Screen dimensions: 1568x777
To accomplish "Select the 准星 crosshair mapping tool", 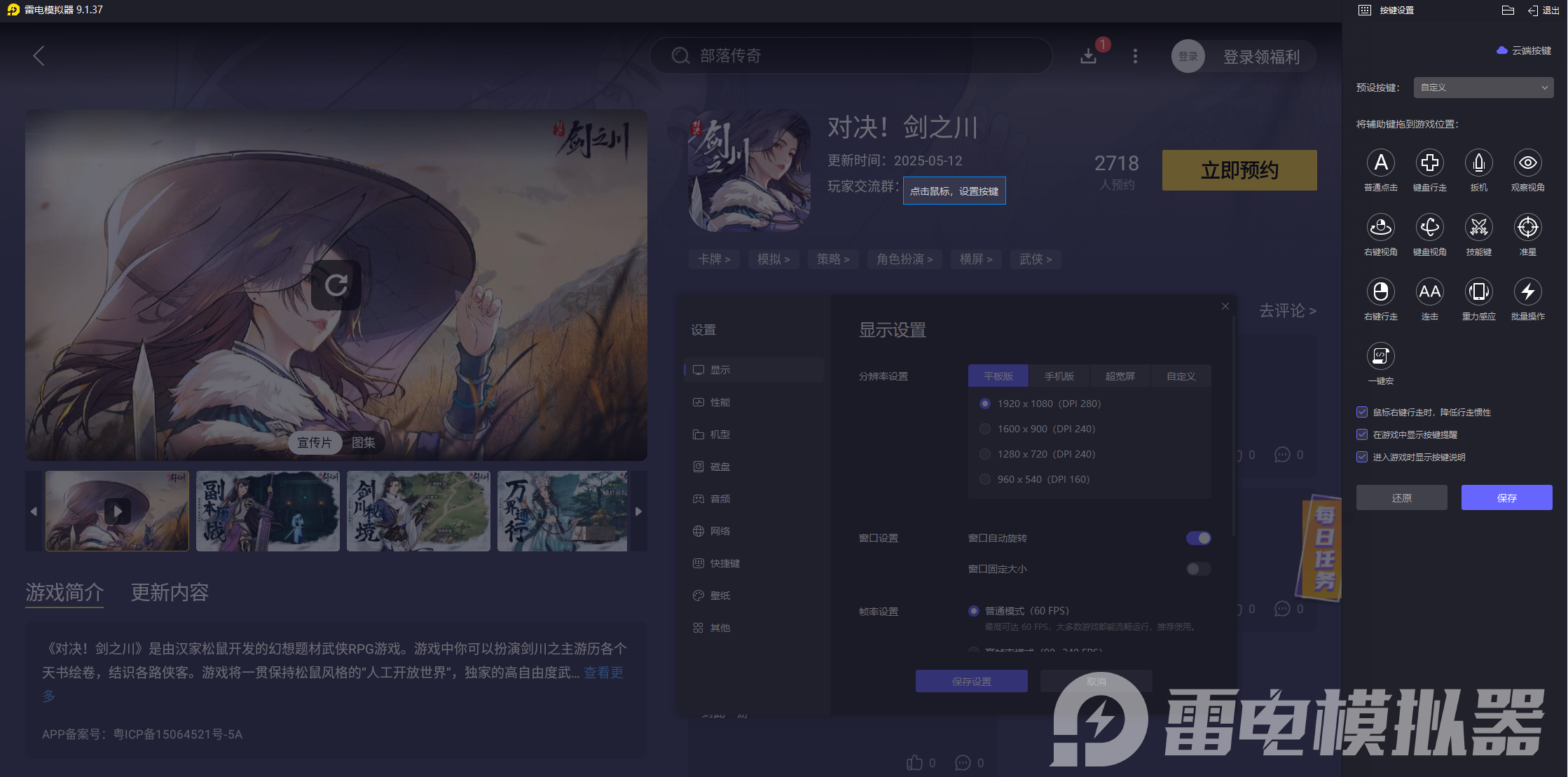I will pyautogui.click(x=1527, y=228).
